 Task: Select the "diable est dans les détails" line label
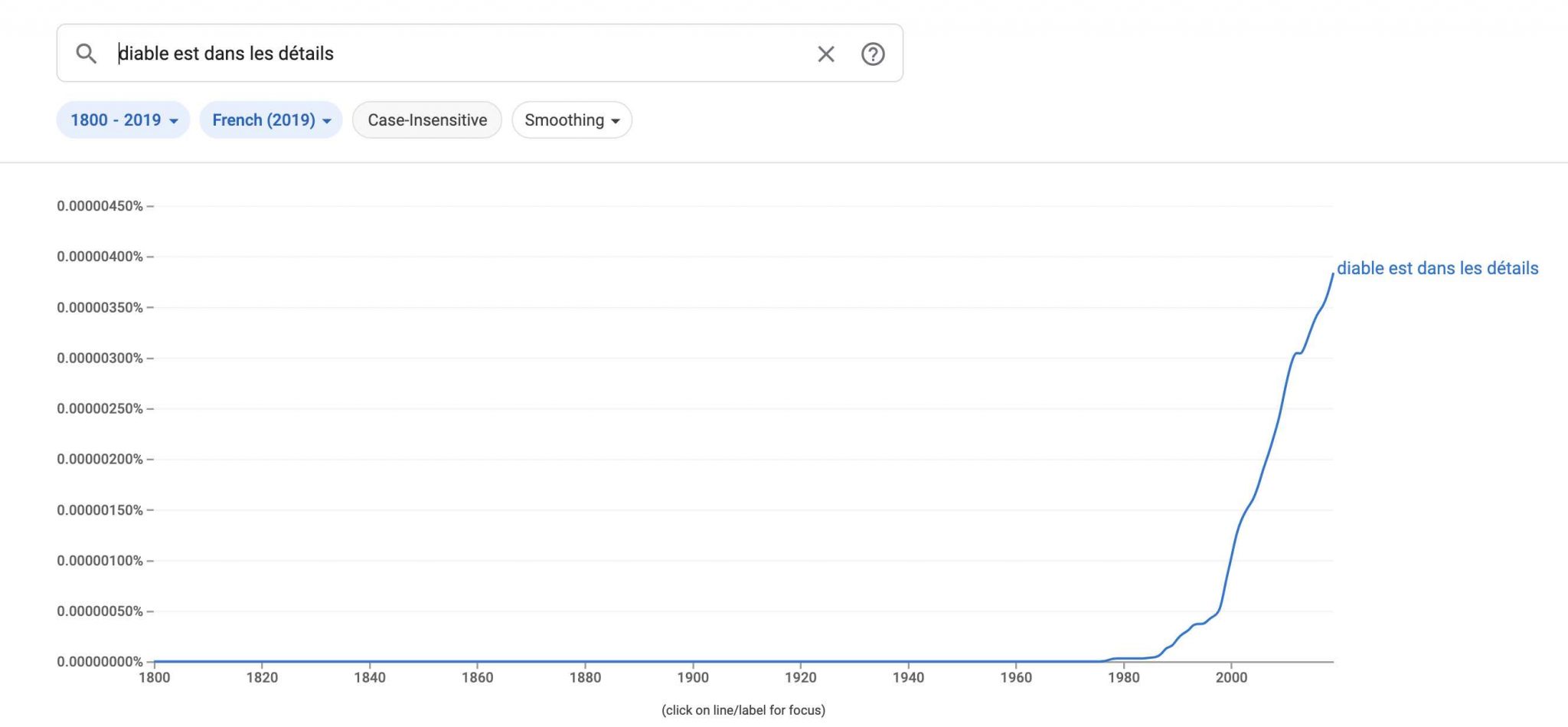[1437, 268]
